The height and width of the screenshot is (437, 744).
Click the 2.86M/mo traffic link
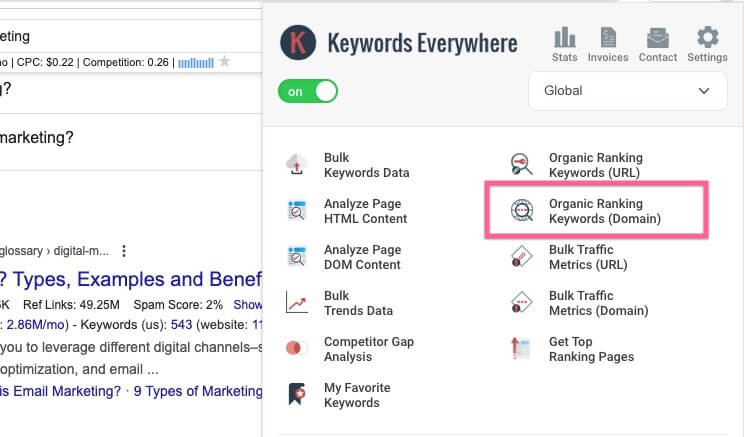click(35, 325)
